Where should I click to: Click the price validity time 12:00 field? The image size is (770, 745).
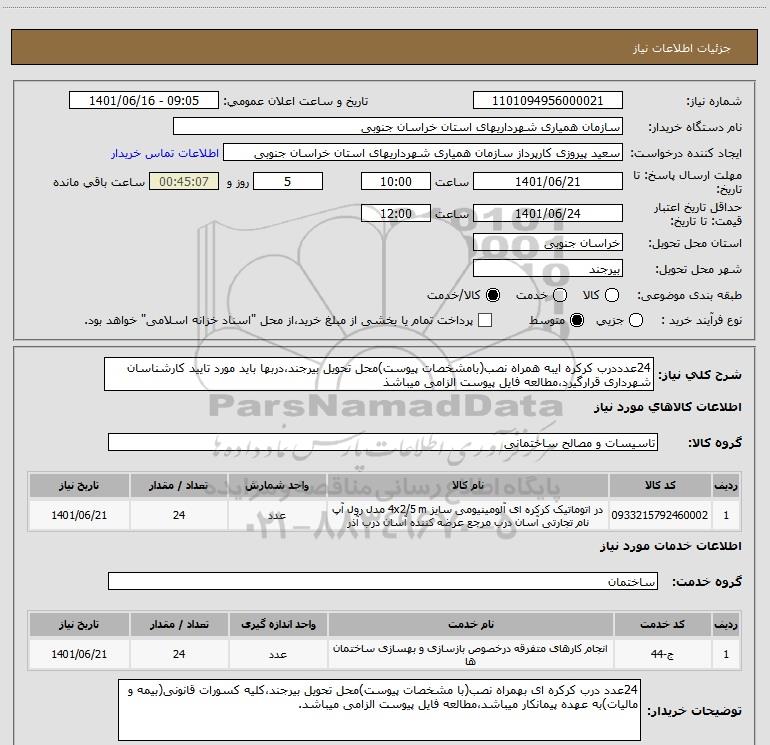[x=396, y=213]
